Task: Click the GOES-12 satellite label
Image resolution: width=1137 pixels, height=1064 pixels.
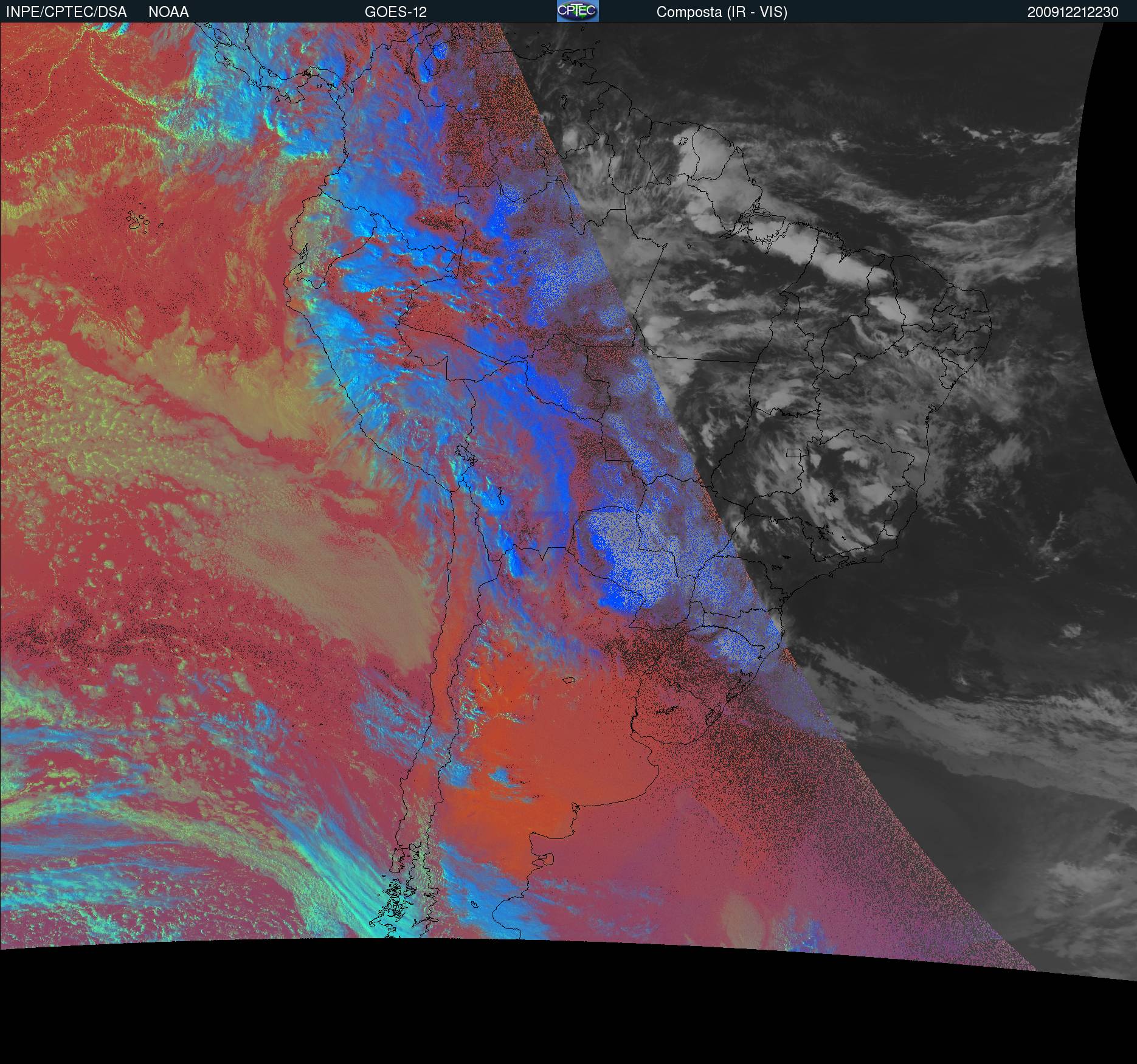Action: coord(396,12)
